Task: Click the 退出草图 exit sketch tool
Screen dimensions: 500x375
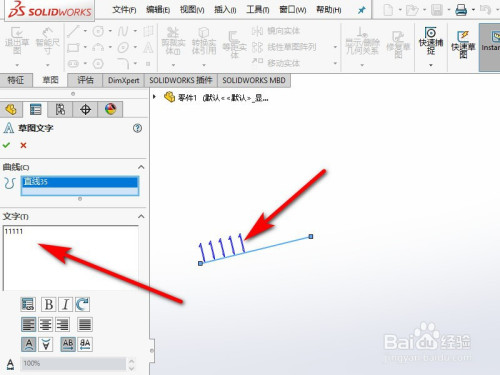Action: click(x=17, y=41)
